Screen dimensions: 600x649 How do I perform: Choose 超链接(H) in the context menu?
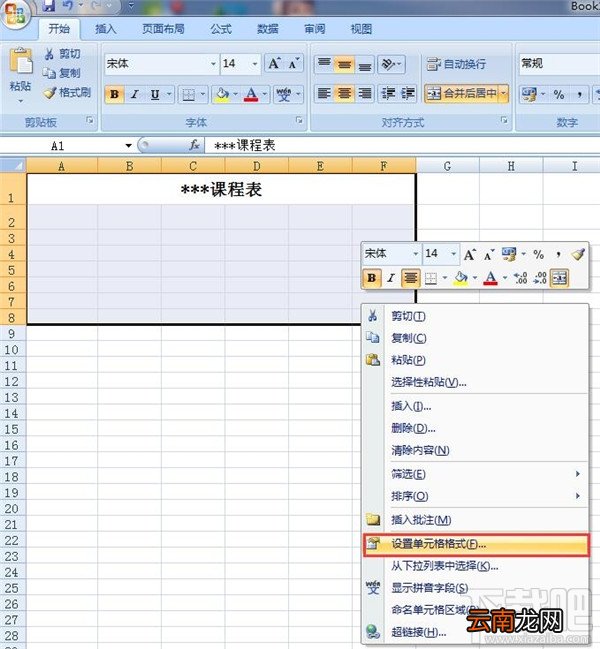[475, 632]
